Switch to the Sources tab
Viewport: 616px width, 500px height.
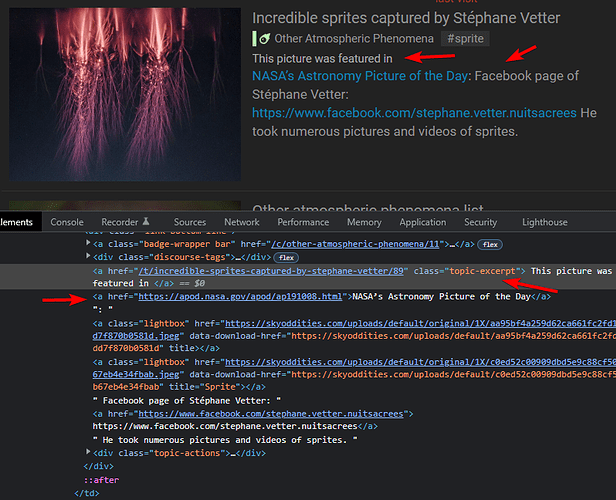[x=190, y=222]
